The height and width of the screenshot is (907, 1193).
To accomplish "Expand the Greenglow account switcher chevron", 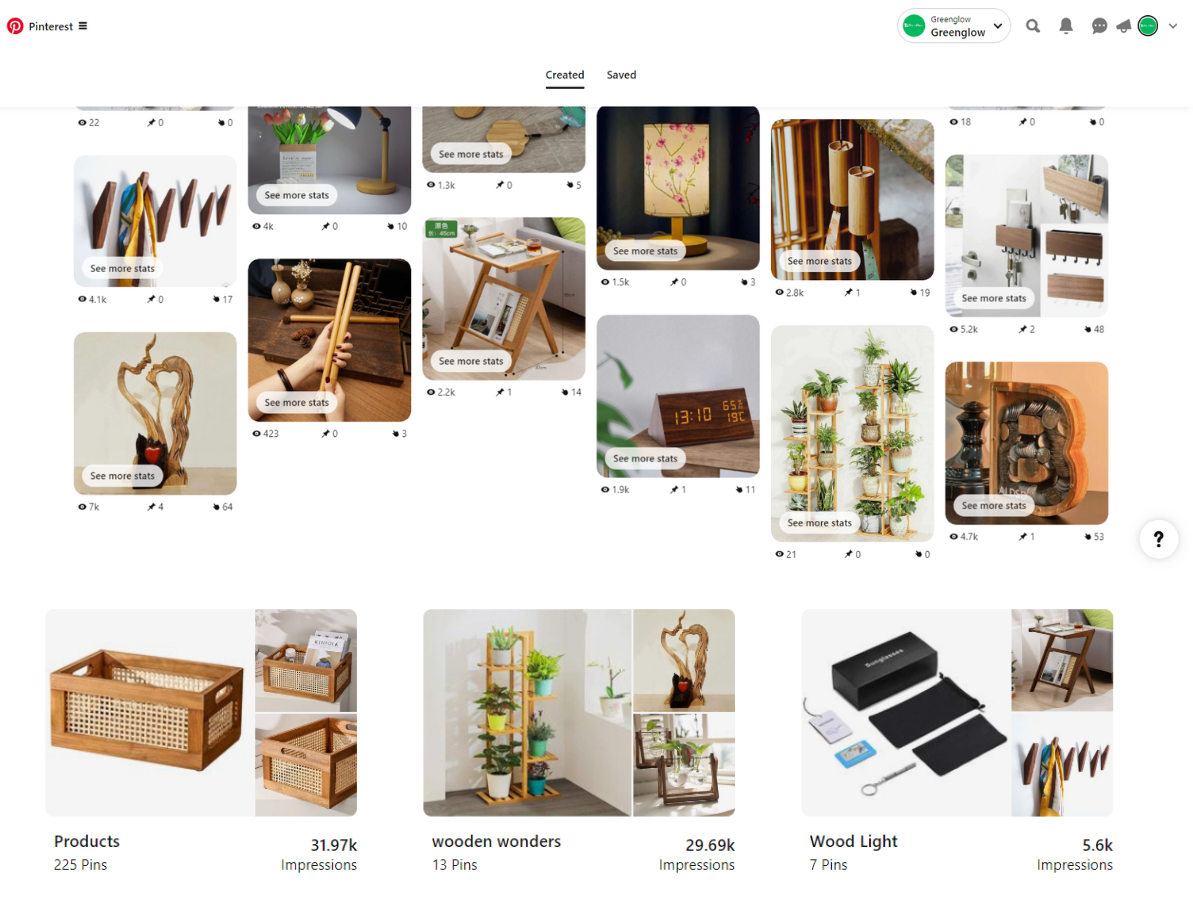I will (x=997, y=26).
